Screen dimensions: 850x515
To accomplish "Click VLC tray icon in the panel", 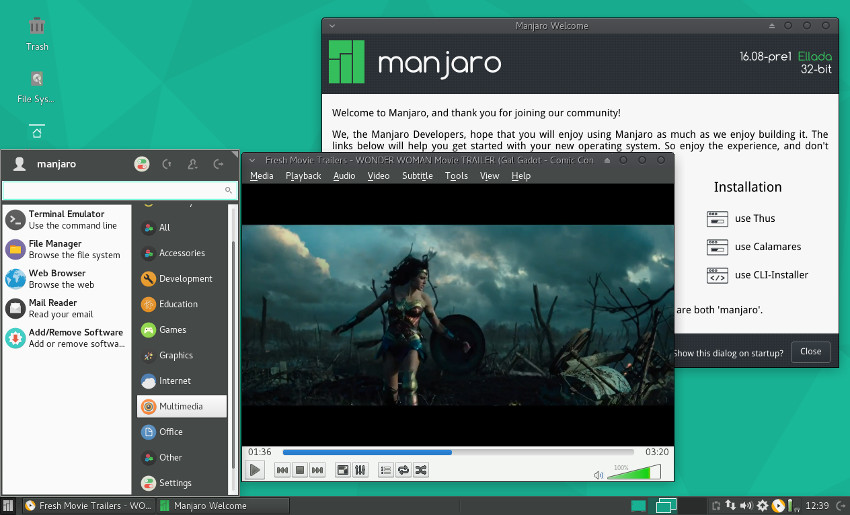I will 778,505.
